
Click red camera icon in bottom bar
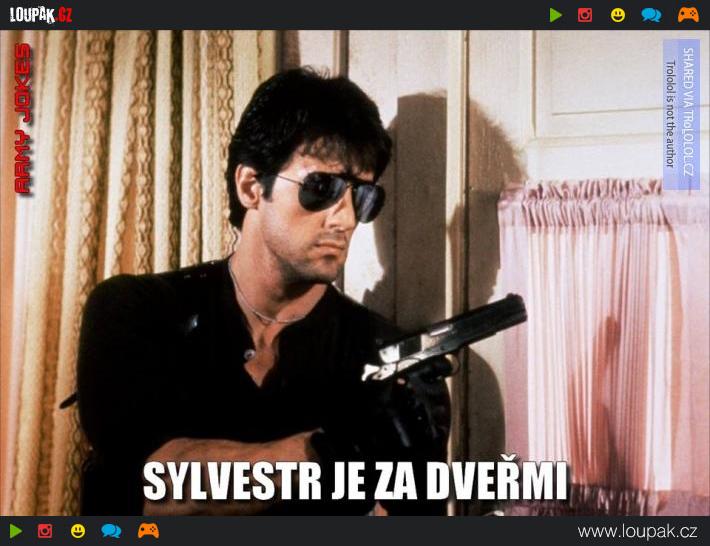click(45, 531)
